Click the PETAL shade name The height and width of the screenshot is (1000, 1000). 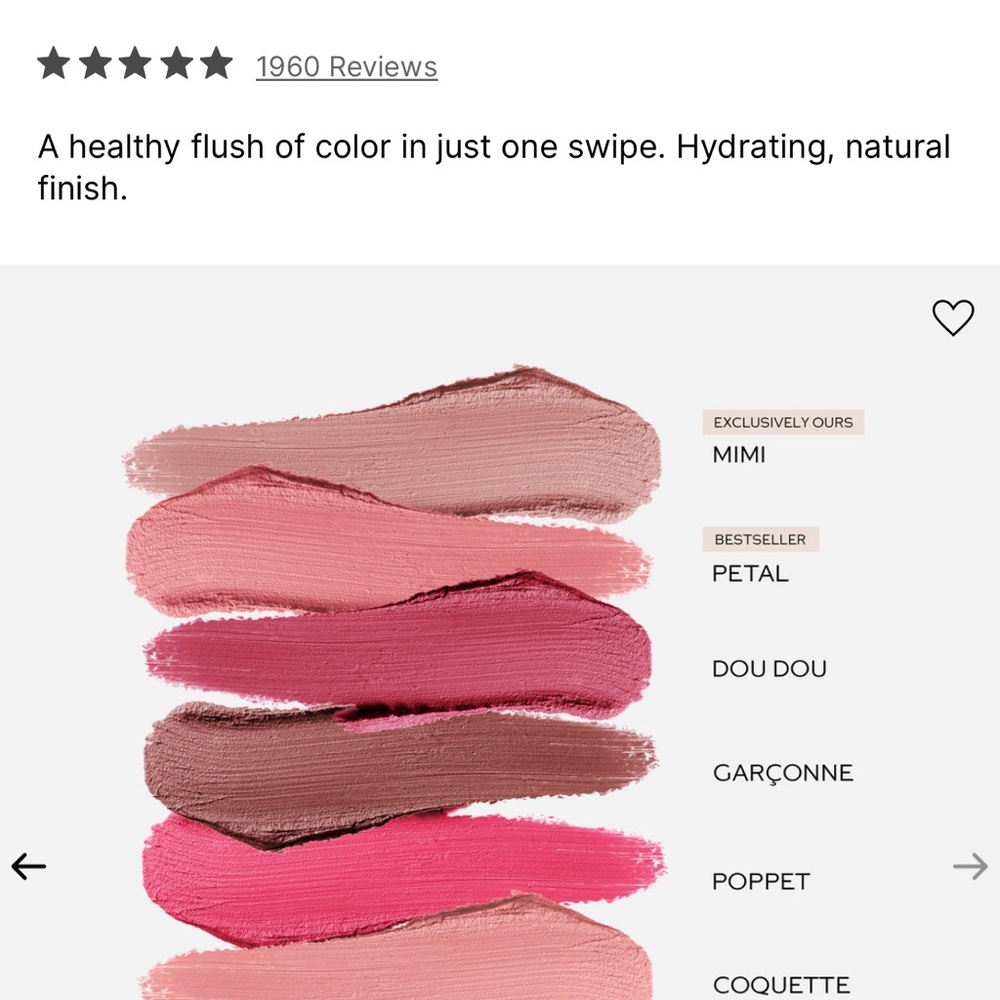(x=750, y=573)
